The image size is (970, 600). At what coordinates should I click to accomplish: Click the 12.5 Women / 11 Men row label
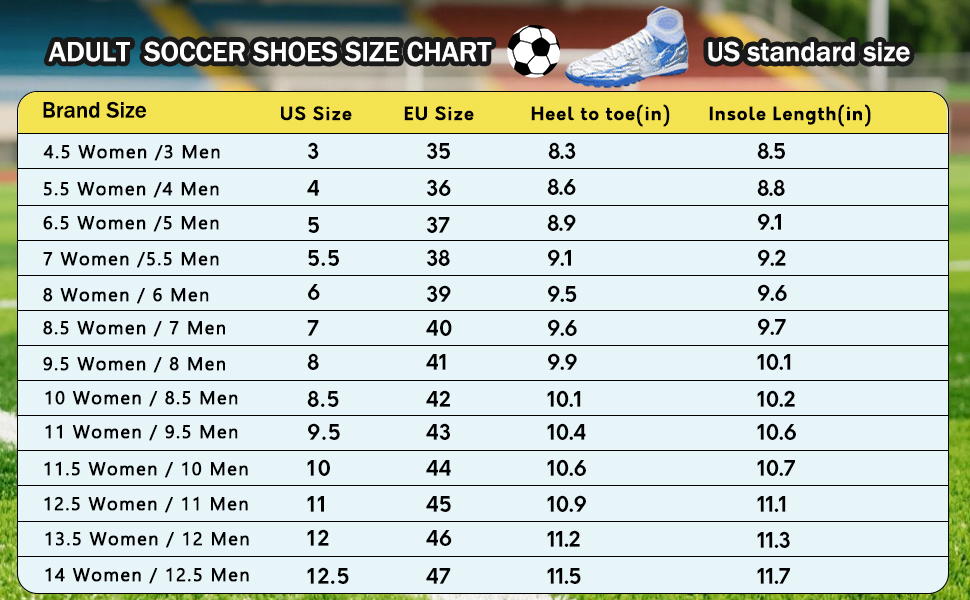click(x=146, y=505)
